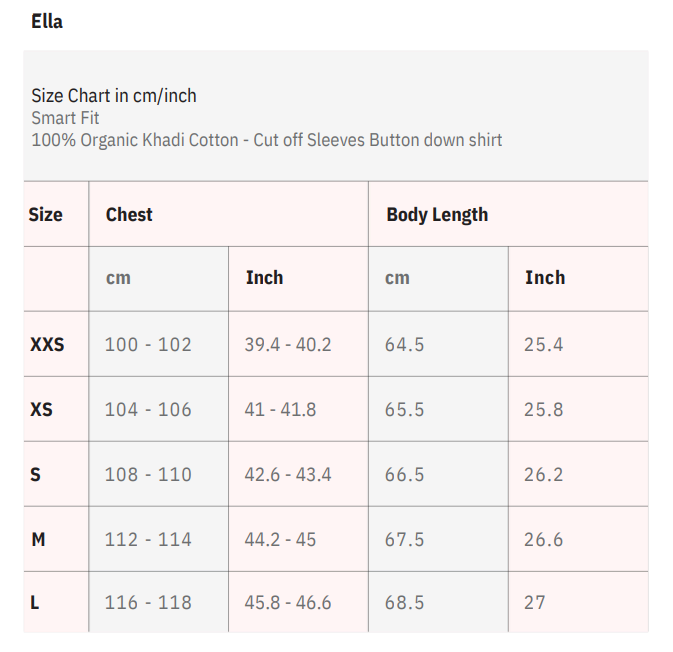Click the Smart Fit label
The width and height of the screenshot is (673, 652).
(65, 118)
